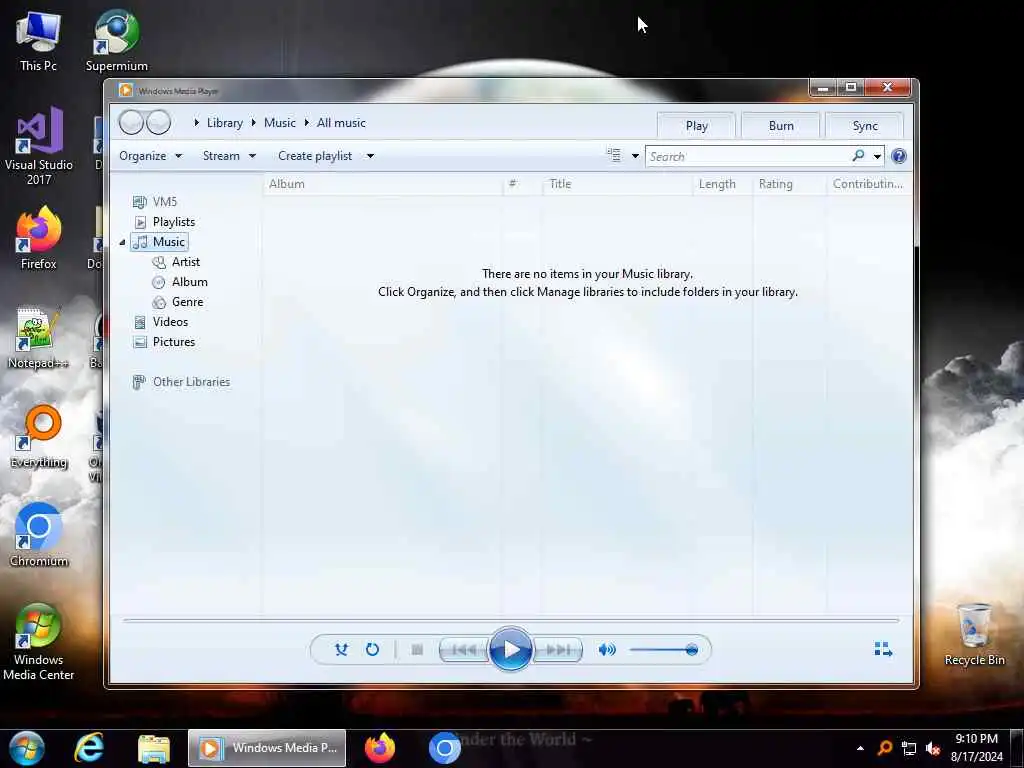Screen dimensions: 1024x768
Task: Select VM5 in the navigation pane
Action: 155,202
